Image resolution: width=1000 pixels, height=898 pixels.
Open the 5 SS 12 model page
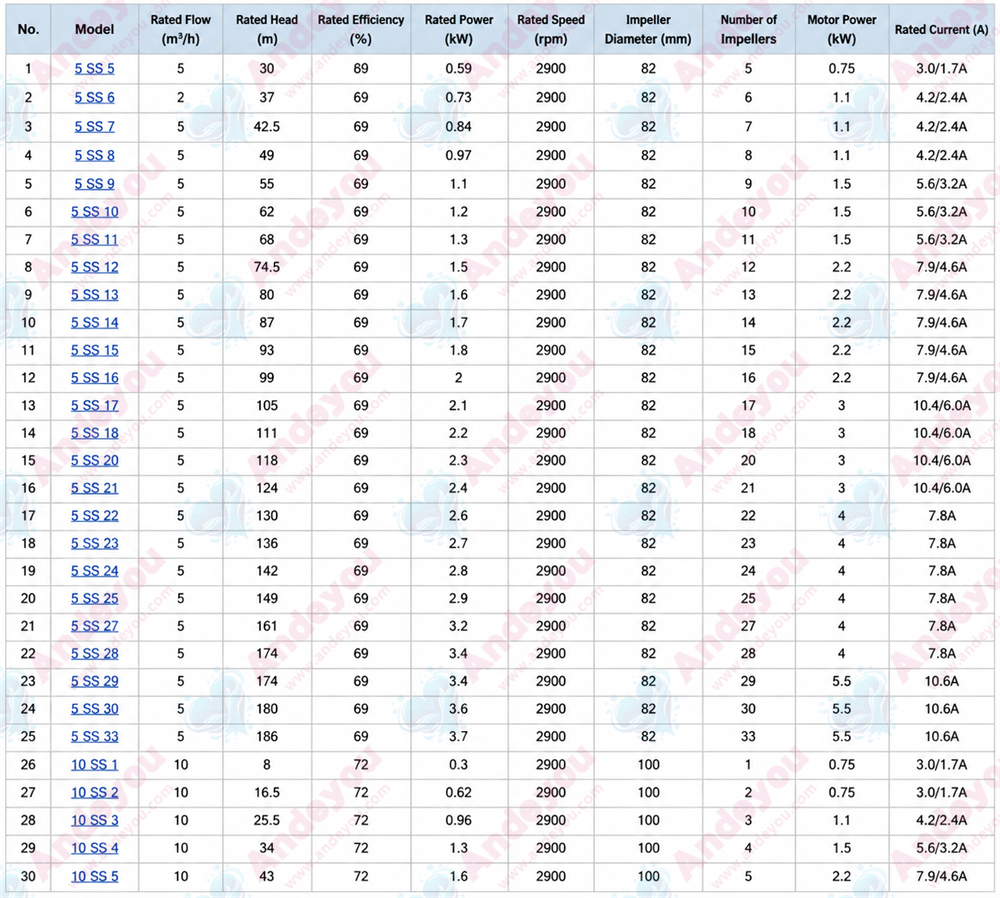coord(94,267)
